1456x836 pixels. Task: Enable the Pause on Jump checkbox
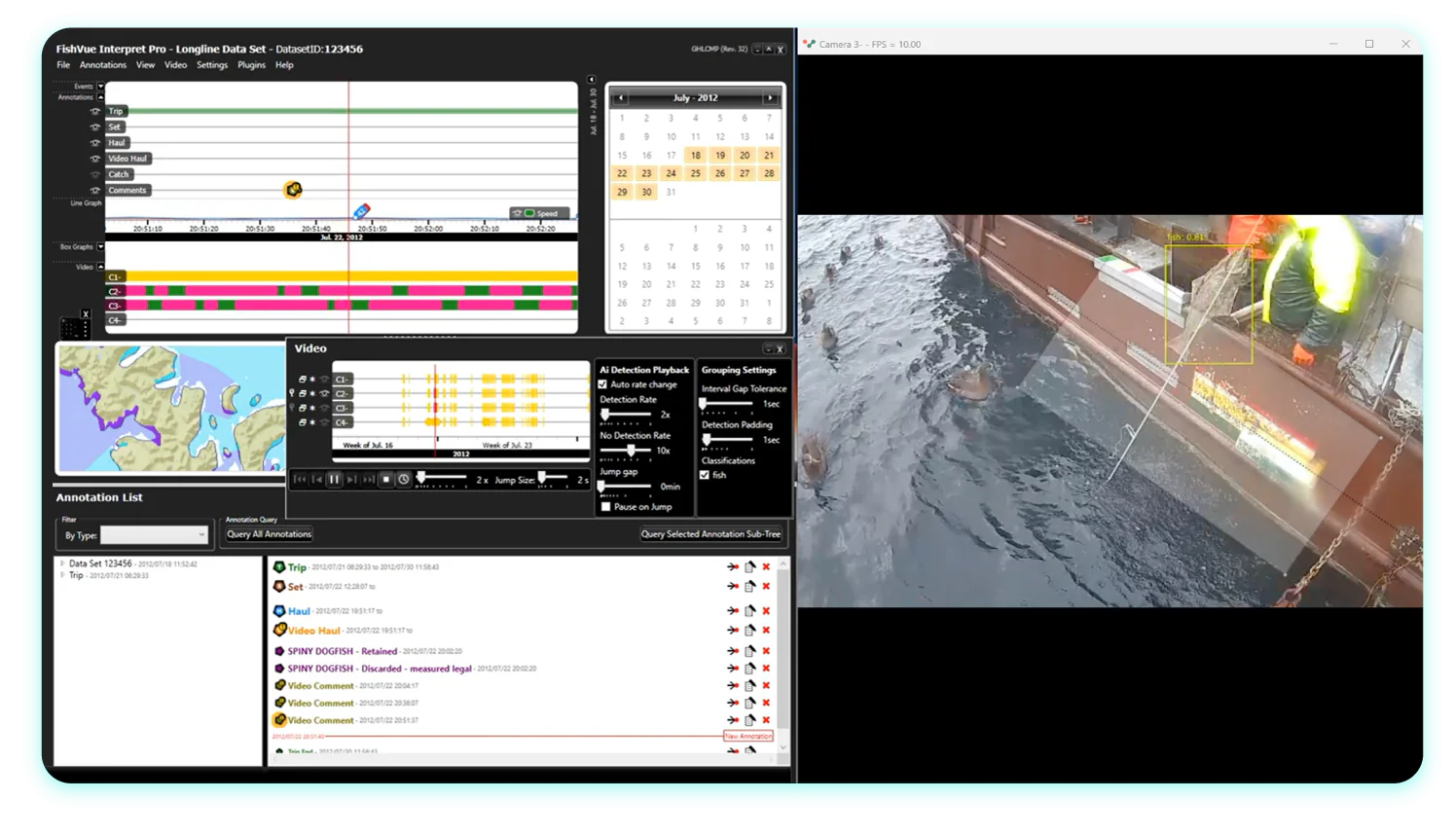605,507
